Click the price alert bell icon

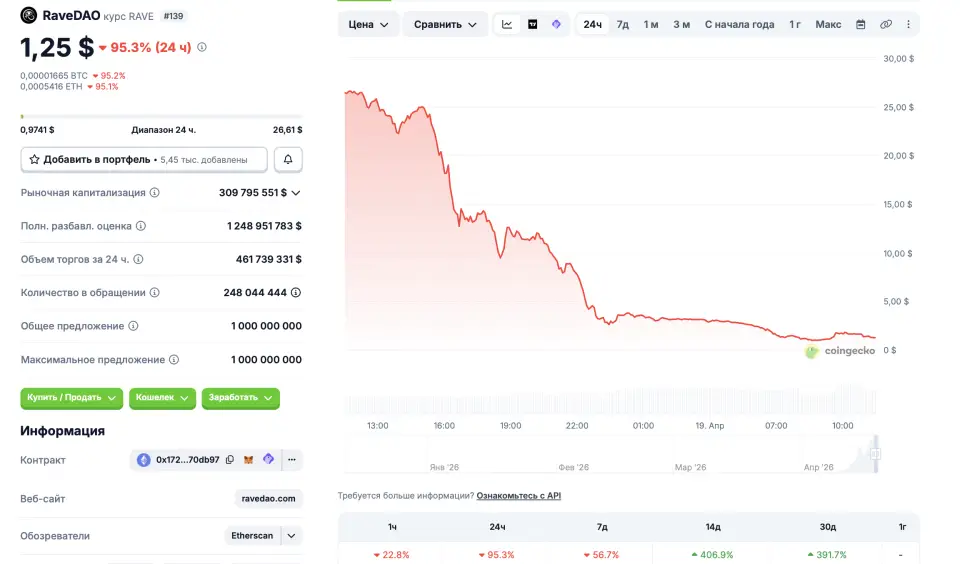pyautogui.click(x=288, y=159)
